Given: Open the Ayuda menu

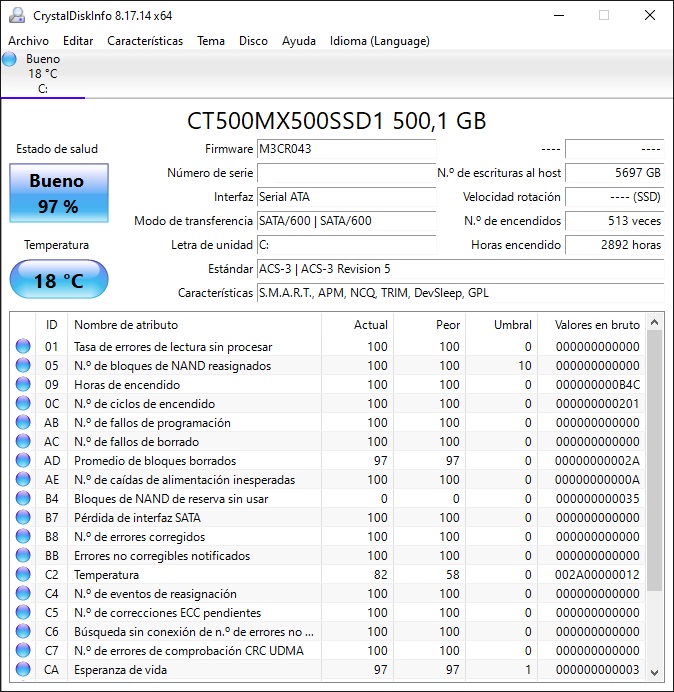Looking at the screenshot, I should 299,41.
